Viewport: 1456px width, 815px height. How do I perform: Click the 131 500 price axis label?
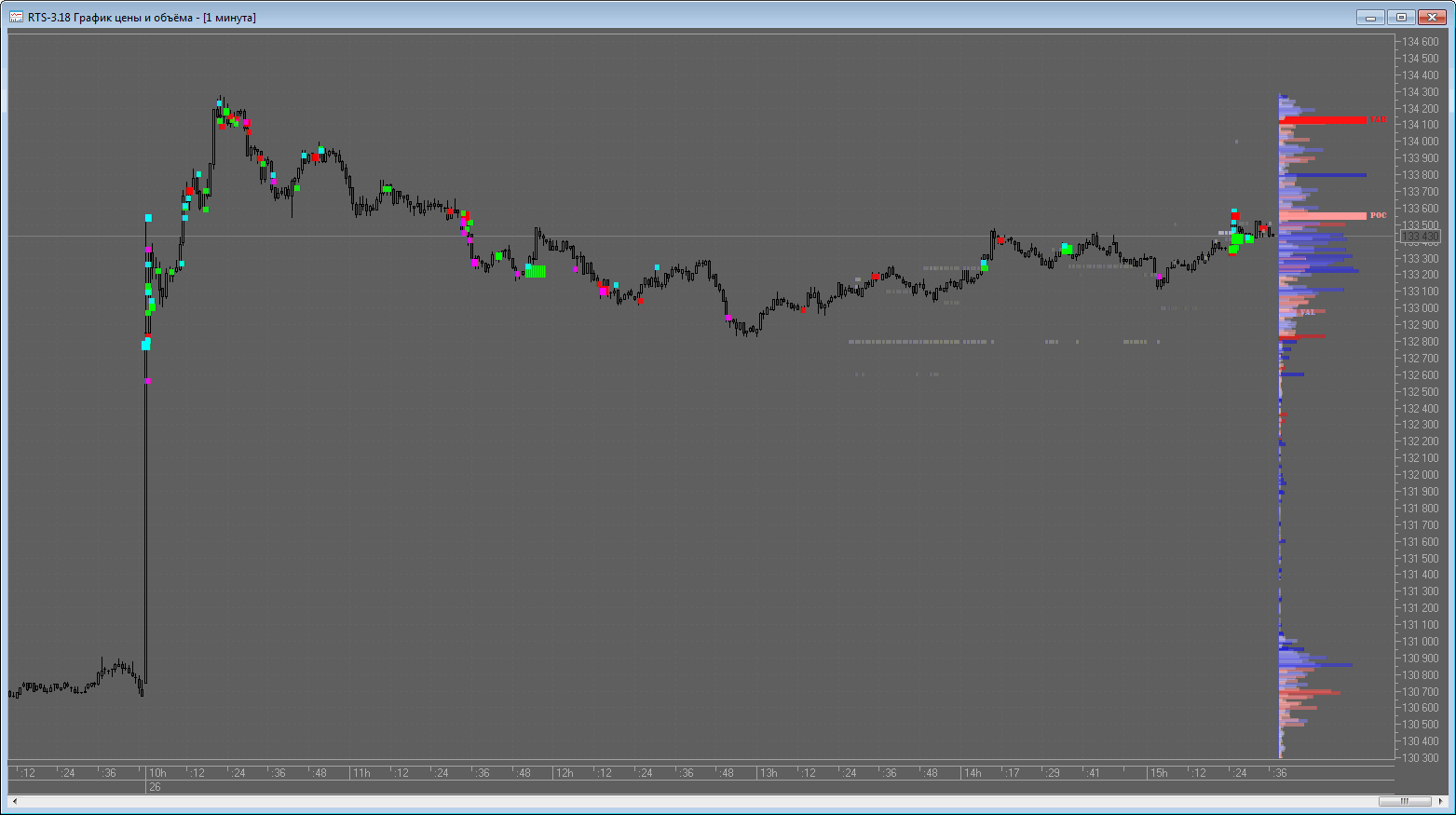[x=1421, y=559]
